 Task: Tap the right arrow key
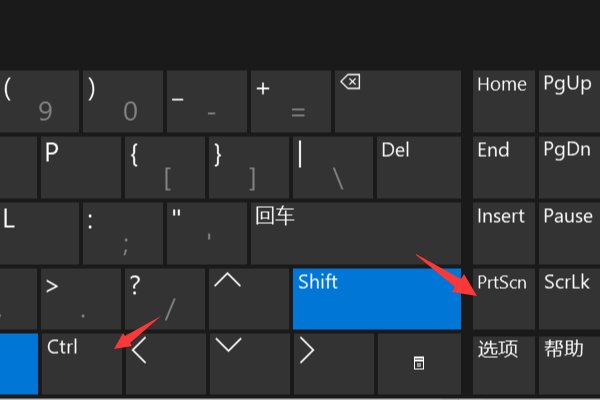332,363
